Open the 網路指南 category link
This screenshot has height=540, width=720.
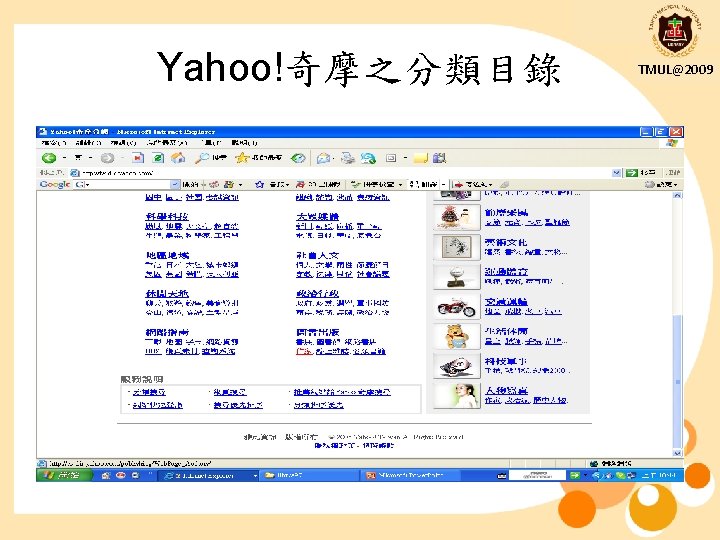[x=167, y=332]
